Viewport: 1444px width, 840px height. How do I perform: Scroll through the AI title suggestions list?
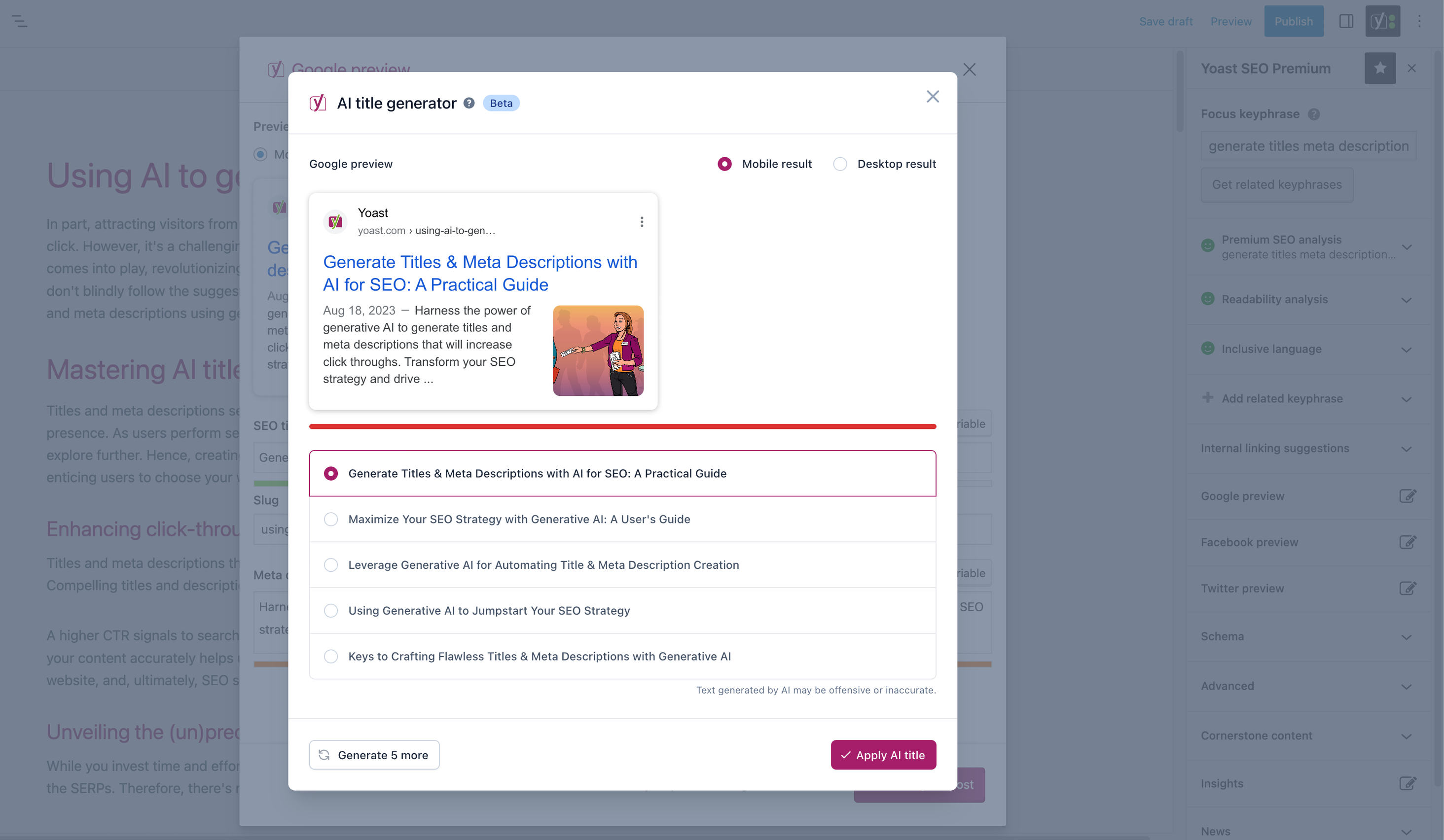623,565
